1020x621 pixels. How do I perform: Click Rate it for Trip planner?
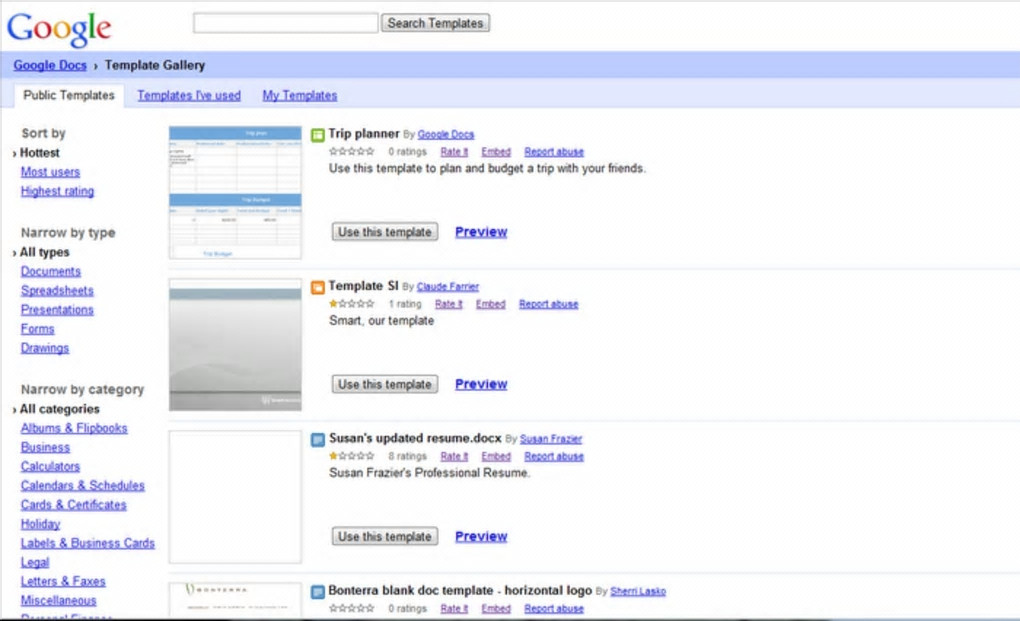pyautogui.click(x=454, y=152)
